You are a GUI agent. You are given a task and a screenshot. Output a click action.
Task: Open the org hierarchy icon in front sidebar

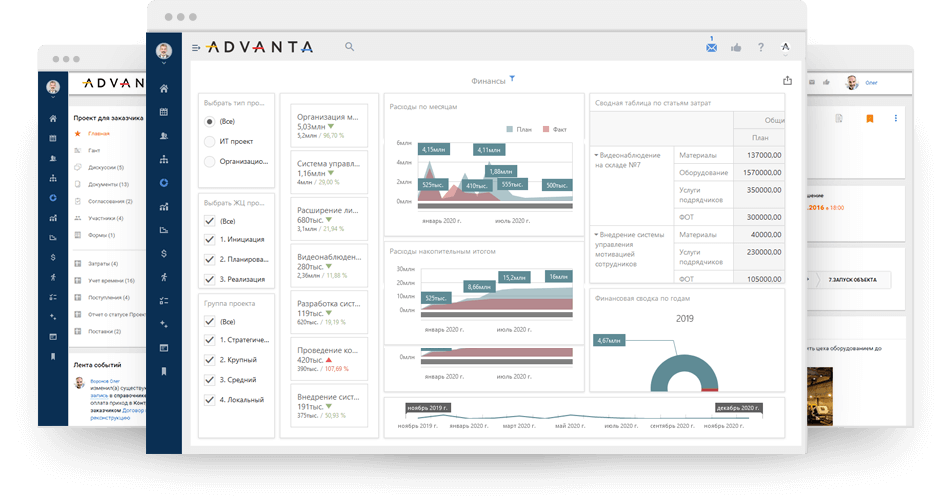tap(163, 159)
